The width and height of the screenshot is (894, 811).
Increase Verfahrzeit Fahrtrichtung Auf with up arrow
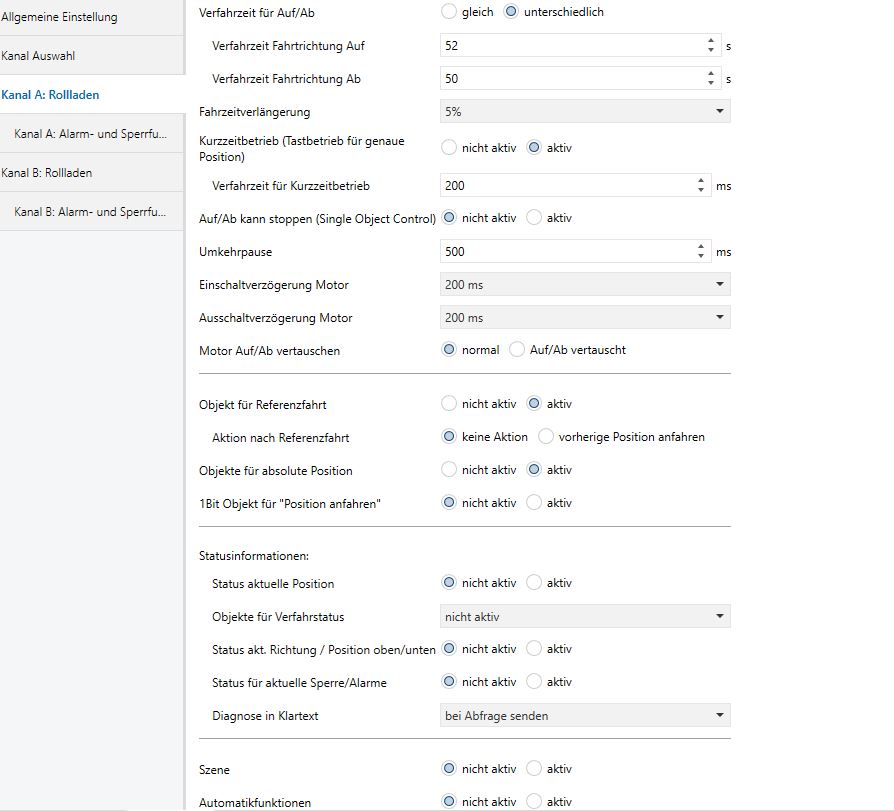pos(710,40)
